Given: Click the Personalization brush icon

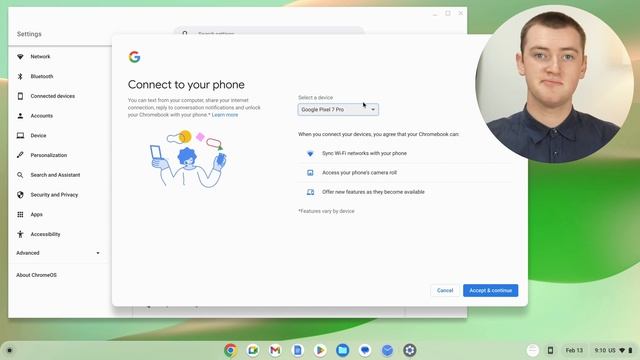Looking at the screenshot, I should pyautogui.click(x=20, y=155).
